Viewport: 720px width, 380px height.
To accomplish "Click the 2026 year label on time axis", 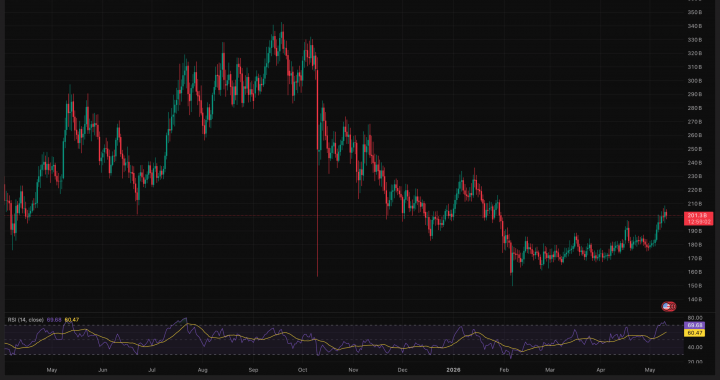I will click(452, 369).
